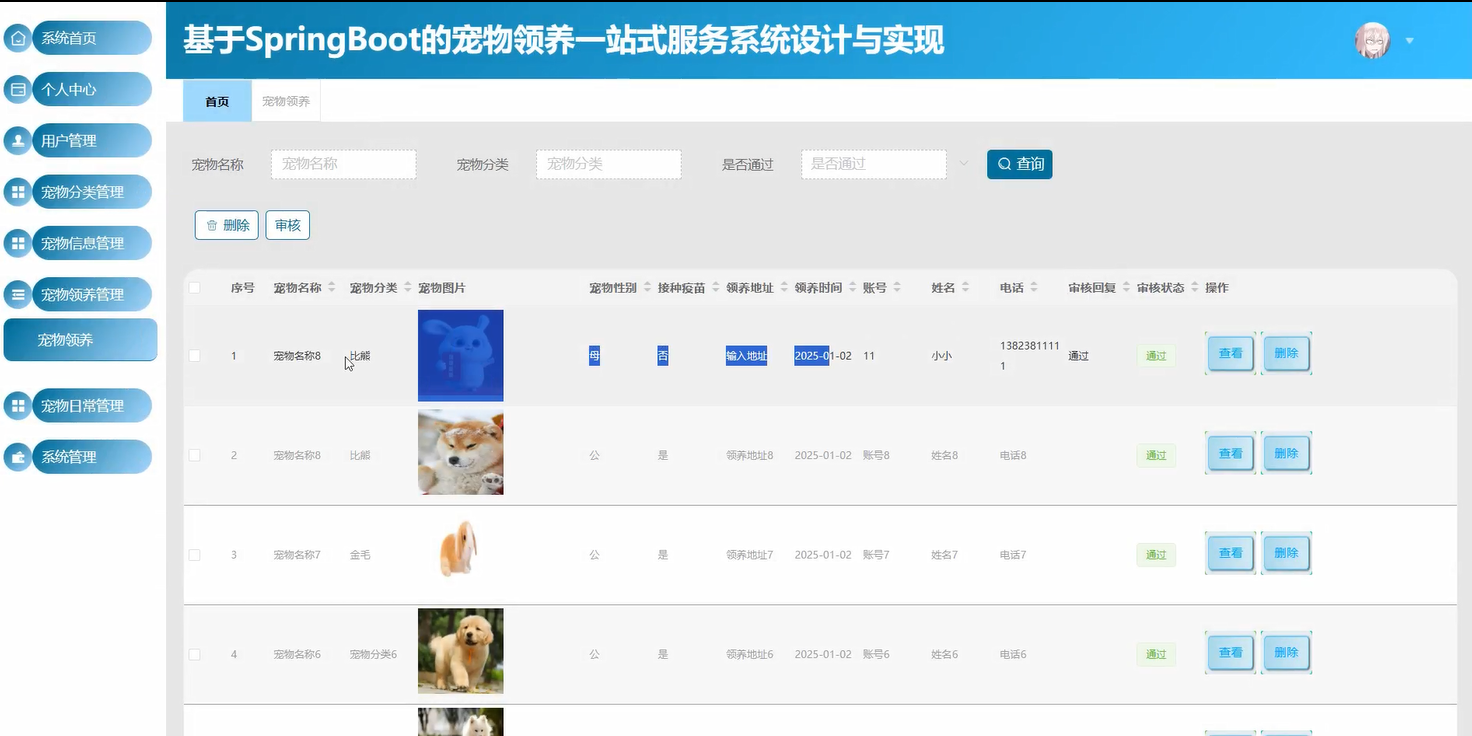Check the checkbox for row 序号 3
This screenshot has width=1472, height=736.
(x=195, y=553)
